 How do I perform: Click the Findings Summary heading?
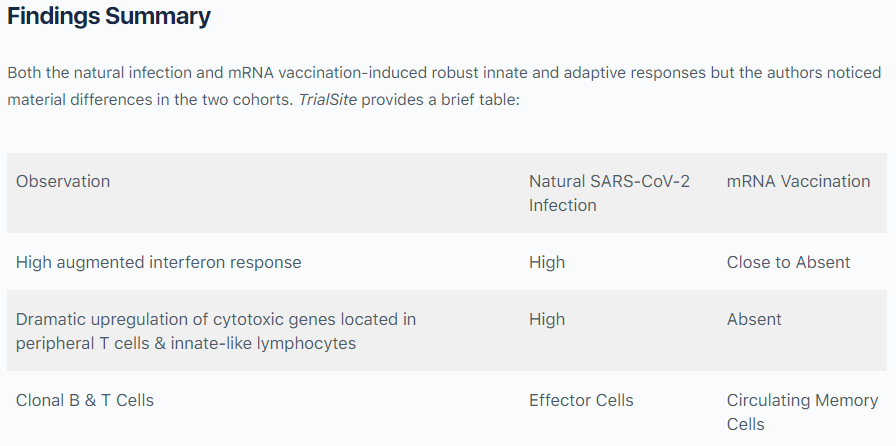tap(109, 16)
